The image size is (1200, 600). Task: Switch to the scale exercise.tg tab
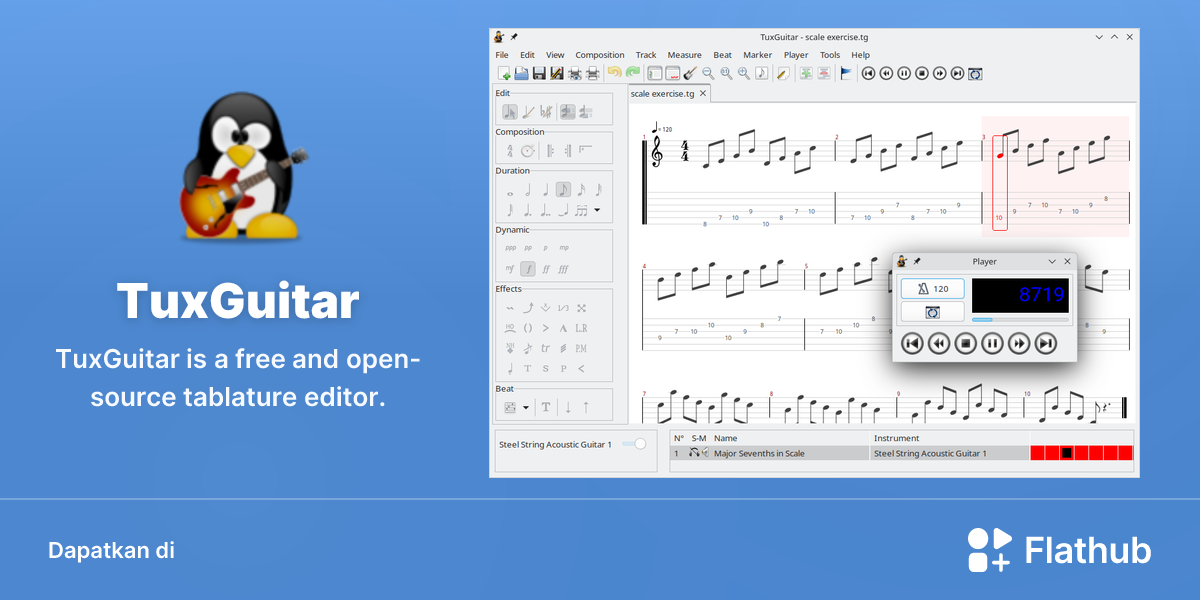[662, 93]
